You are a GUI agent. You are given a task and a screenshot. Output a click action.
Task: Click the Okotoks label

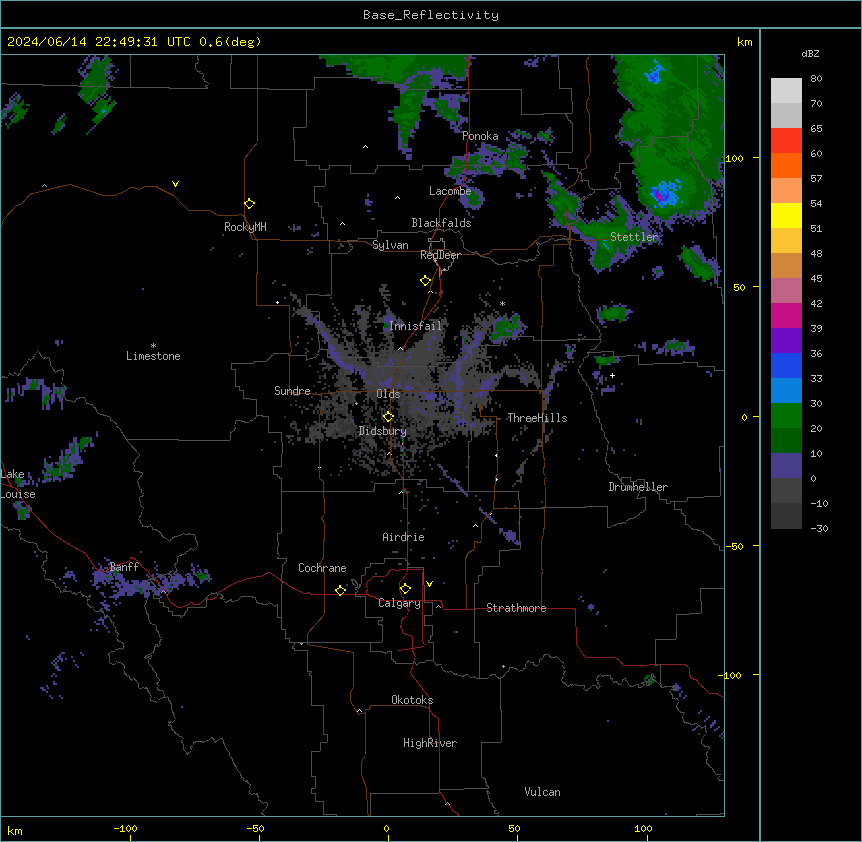[x=412, y=700]
